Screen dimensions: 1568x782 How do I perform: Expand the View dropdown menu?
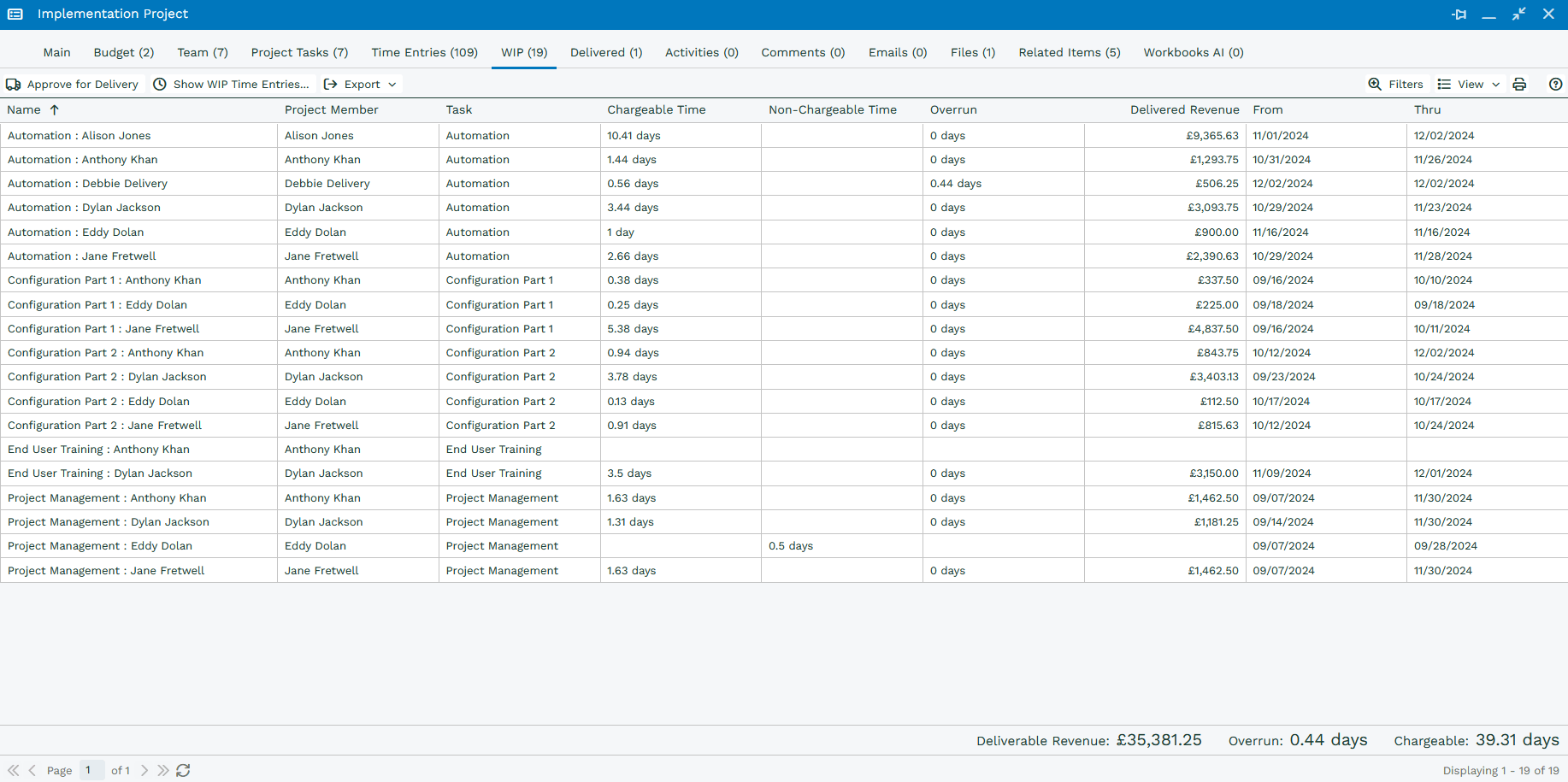[x=1469, y=84]
